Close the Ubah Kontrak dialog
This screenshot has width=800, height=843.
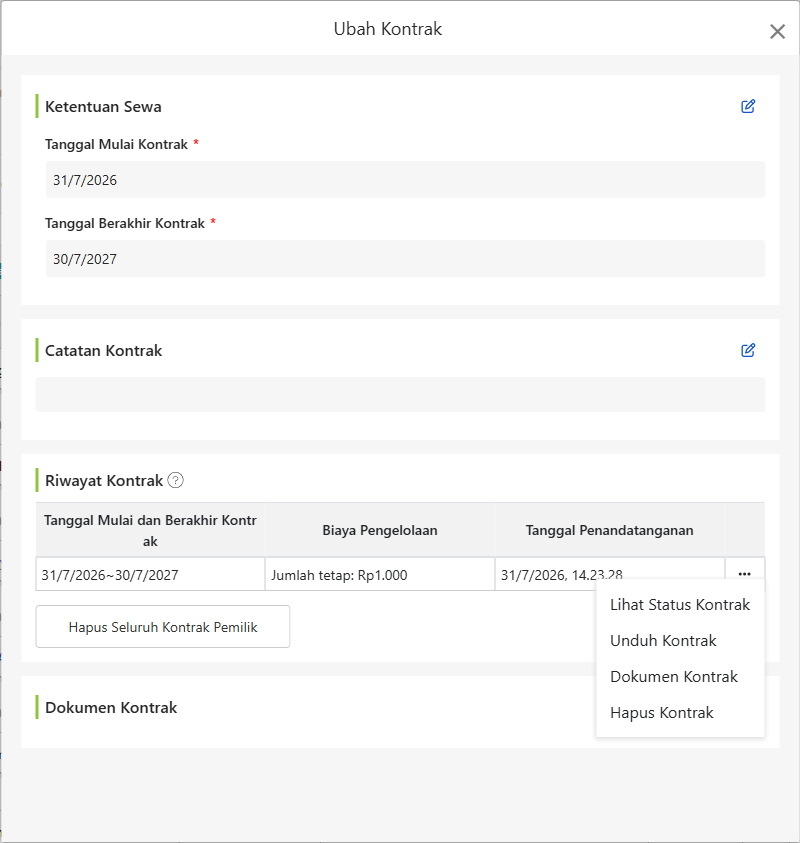coord(777,31)
